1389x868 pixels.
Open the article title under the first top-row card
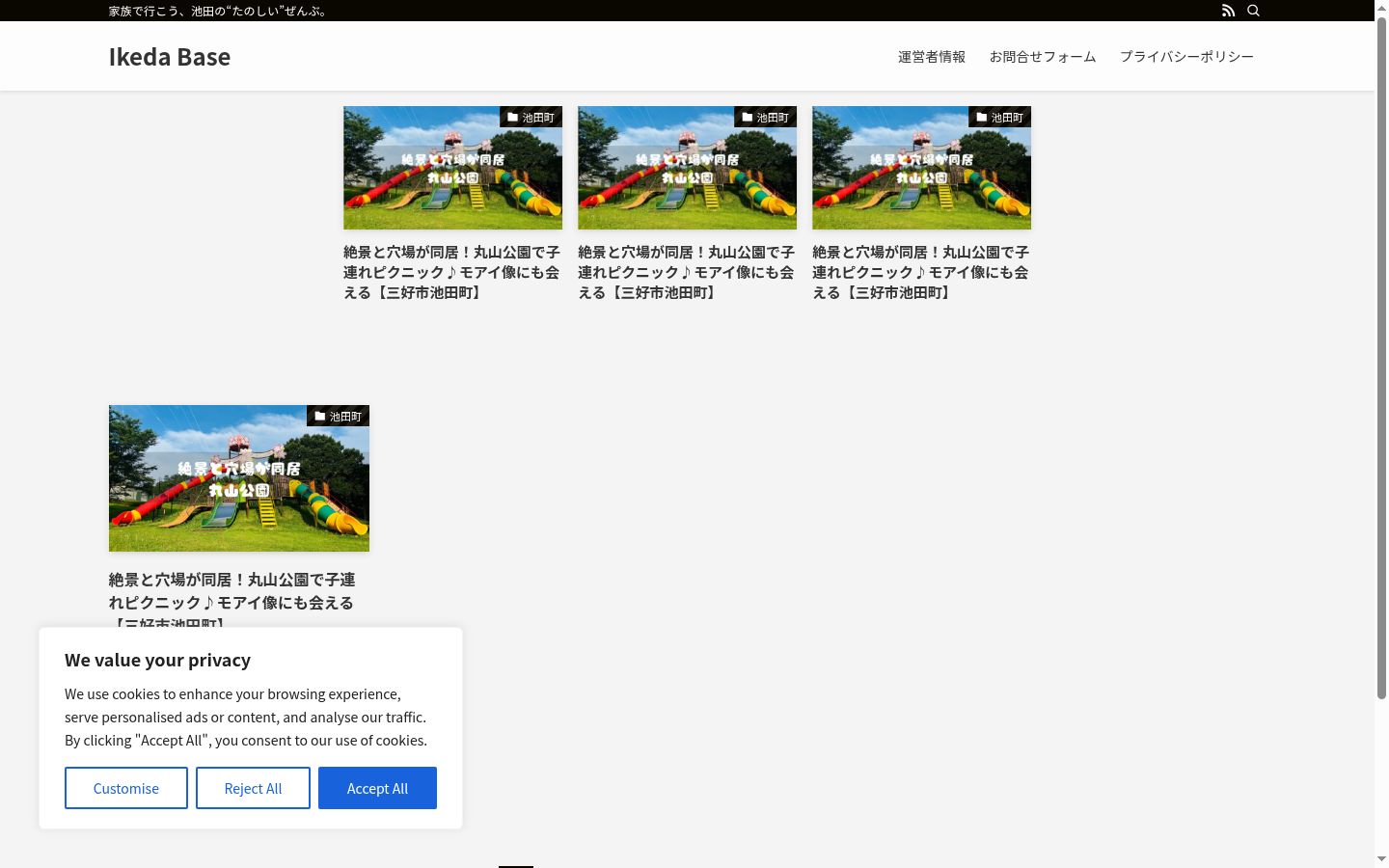point(451,272)
